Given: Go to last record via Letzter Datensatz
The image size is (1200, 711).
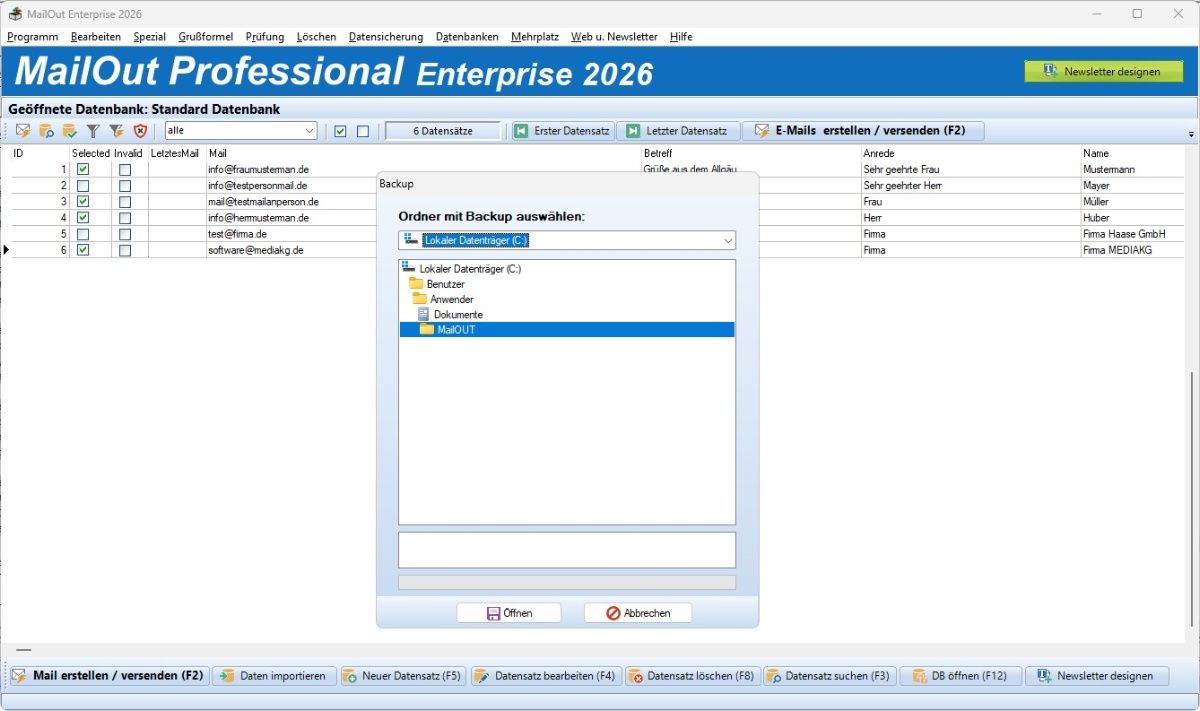Looking at the screenshot, I should point(677,131).
